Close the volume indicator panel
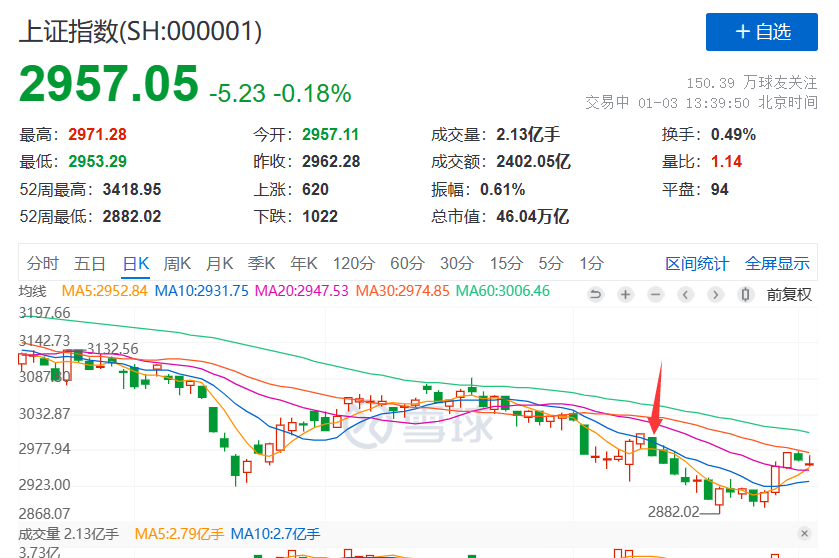The width and height of the screenshot is (839, 558). tap(804, 533)
